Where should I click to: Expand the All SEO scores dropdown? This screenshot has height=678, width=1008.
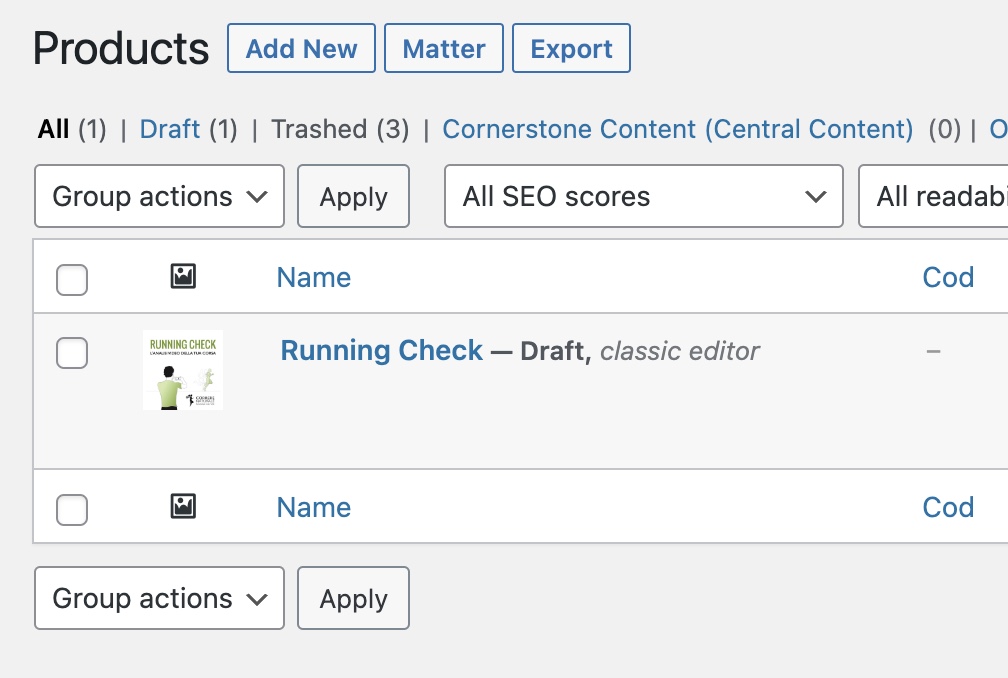(643, 197)
